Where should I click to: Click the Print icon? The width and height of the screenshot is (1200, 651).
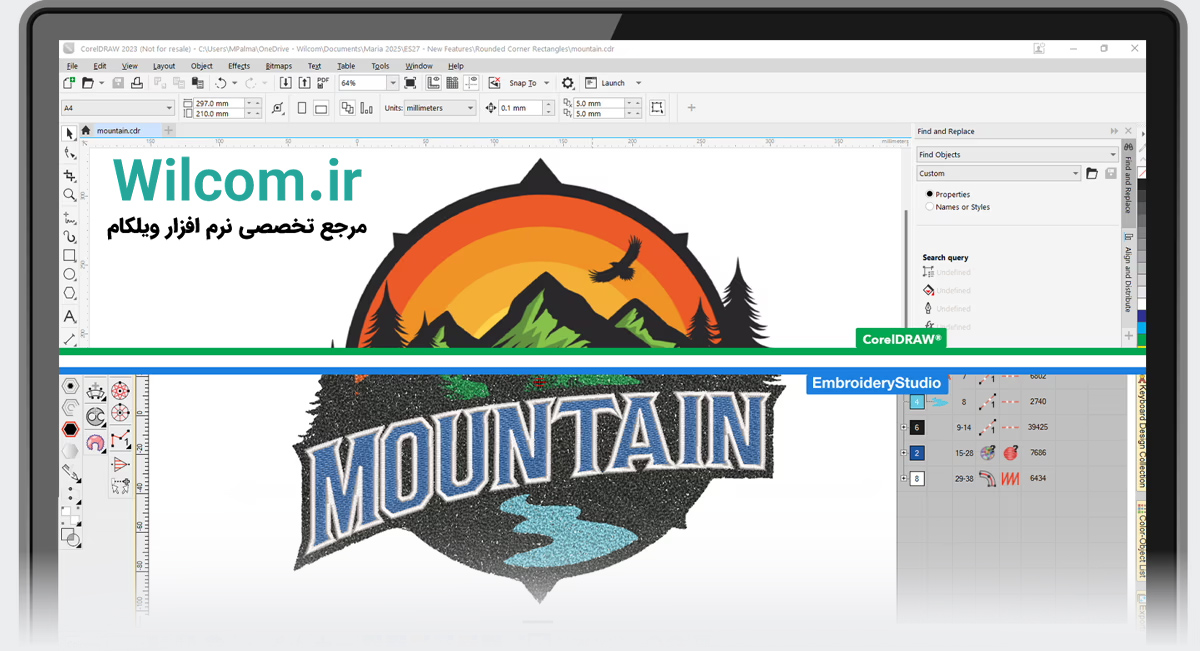click(x=137, y=83)
